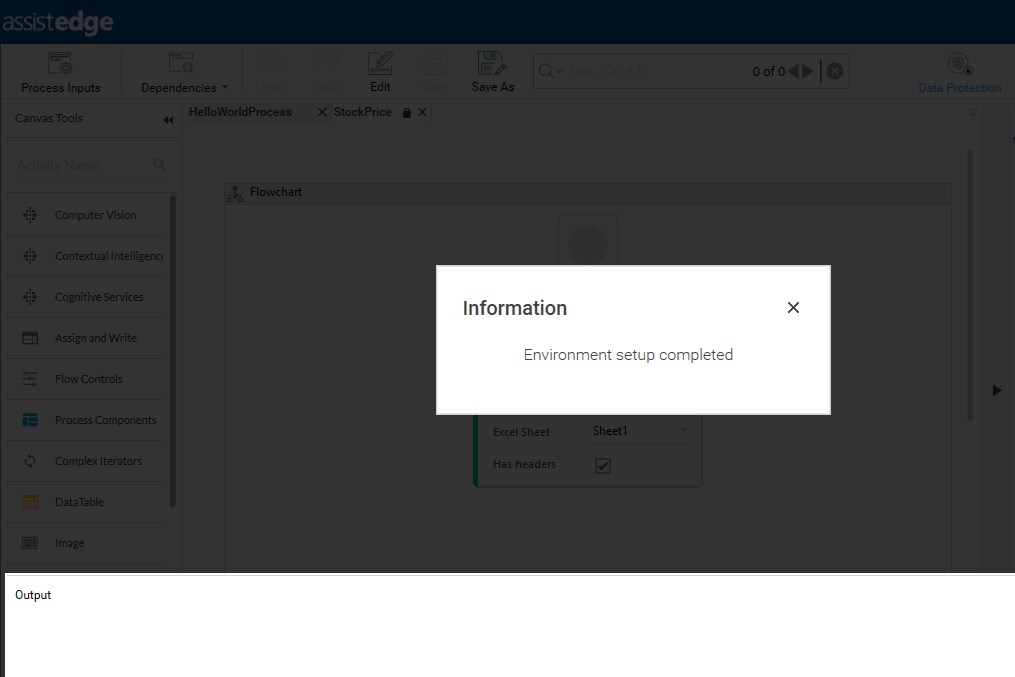1015x677 pixels.
Task: Open the Complex Iterators activity group
Action: [x=98, y=461]
